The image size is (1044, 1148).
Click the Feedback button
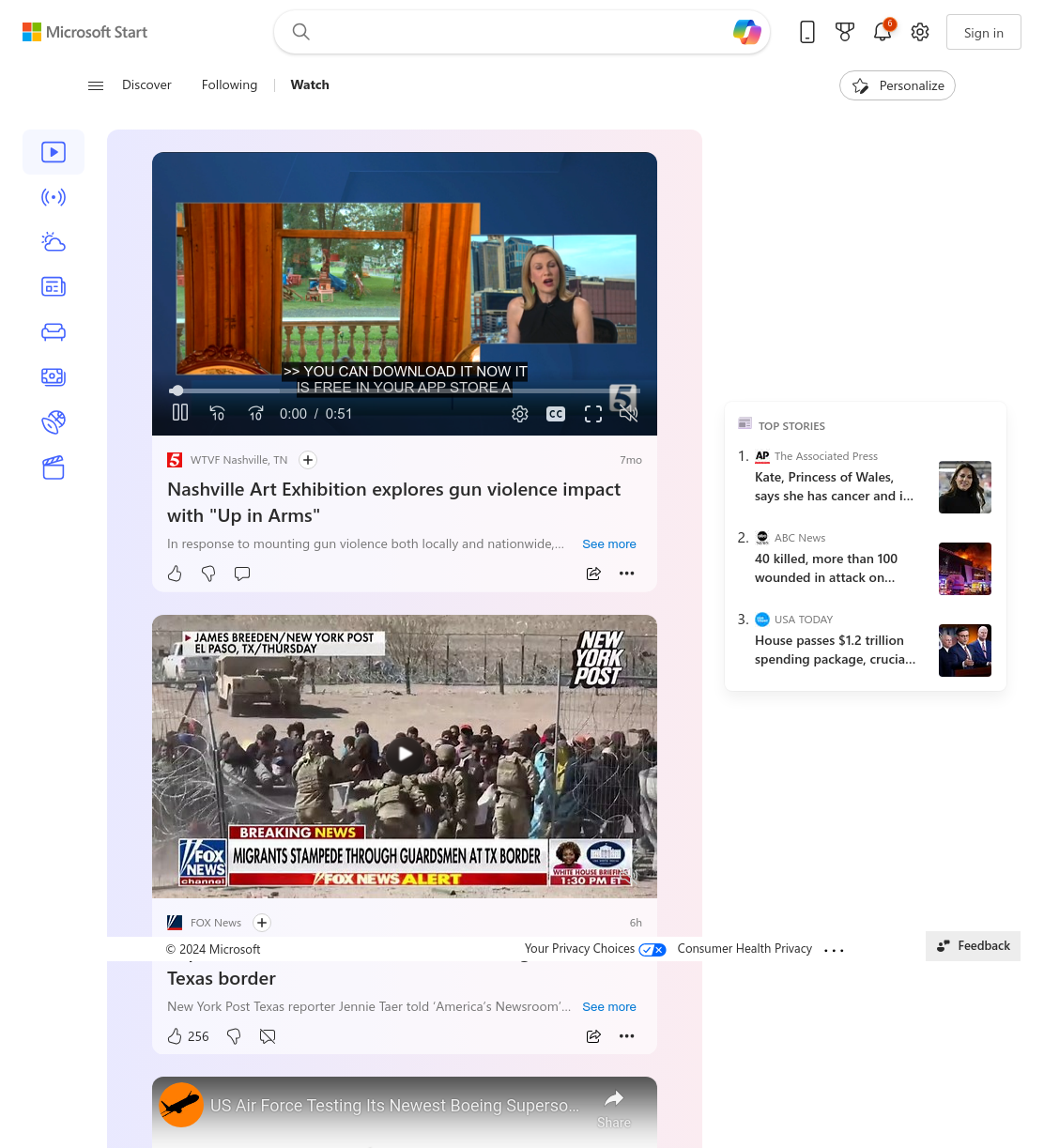[973, 946]
